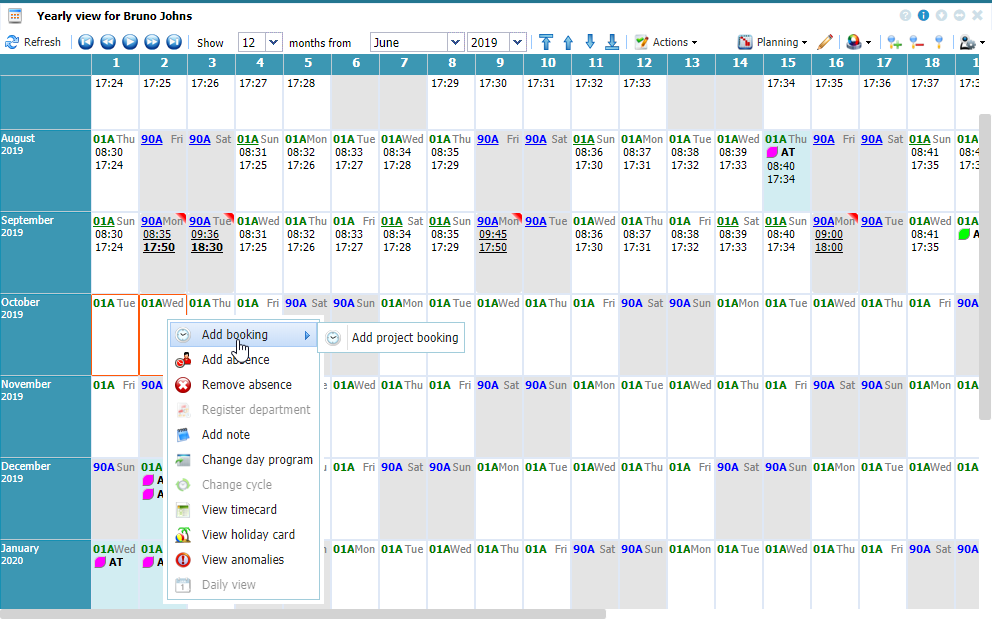The height and width of the screenshot is (619, 992).
Task: Expand the year dropdown showing 2019
Action: point(517,42)
